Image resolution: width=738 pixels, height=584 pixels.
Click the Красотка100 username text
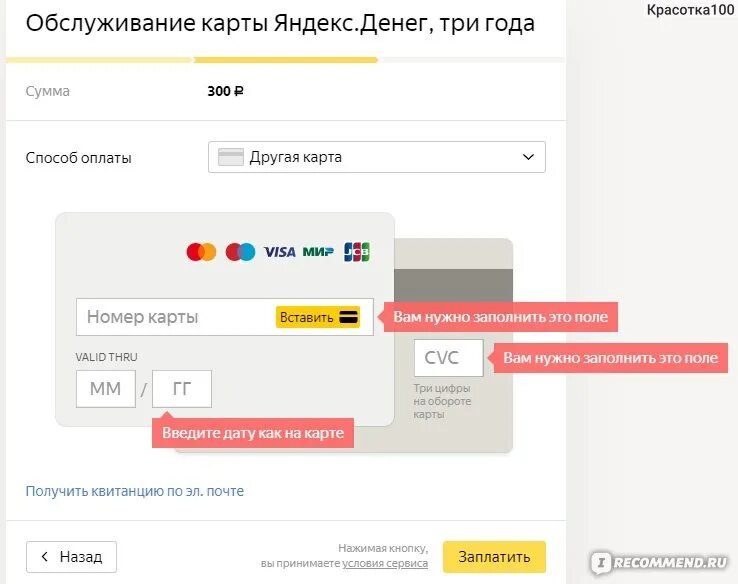pyautogui.click(x=690, y=10)
